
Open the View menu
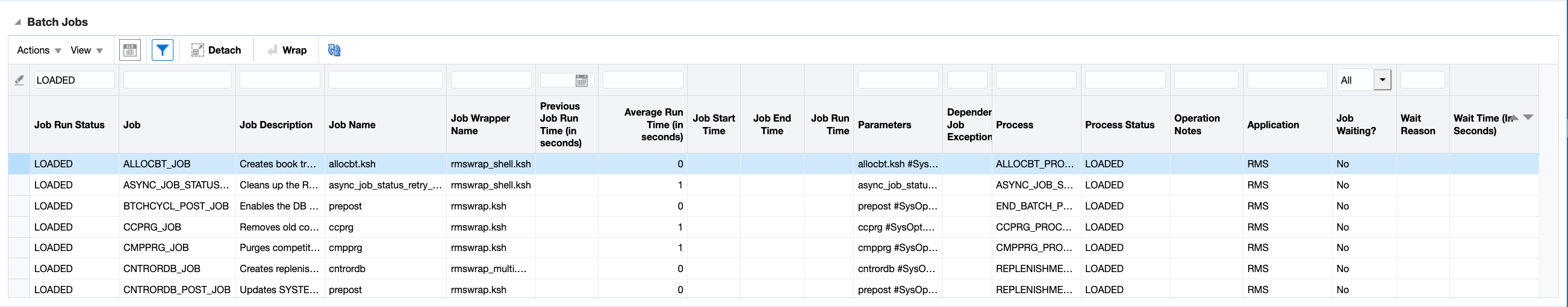coord(87,50)
